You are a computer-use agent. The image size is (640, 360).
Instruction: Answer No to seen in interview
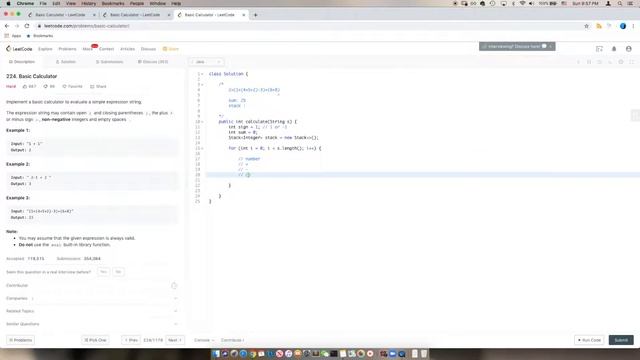click(118, 272)
